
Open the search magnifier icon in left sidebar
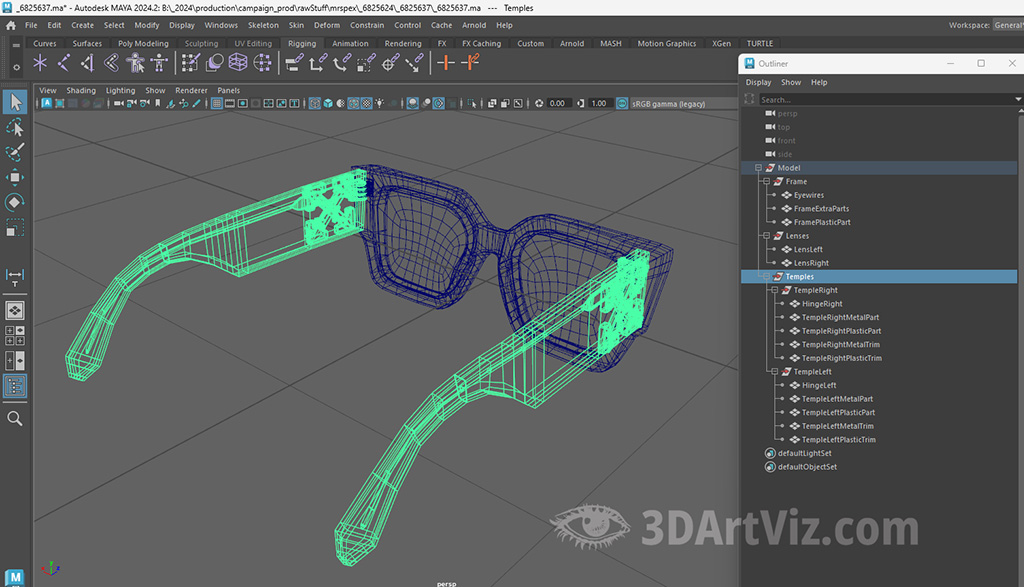pos(15,418)
